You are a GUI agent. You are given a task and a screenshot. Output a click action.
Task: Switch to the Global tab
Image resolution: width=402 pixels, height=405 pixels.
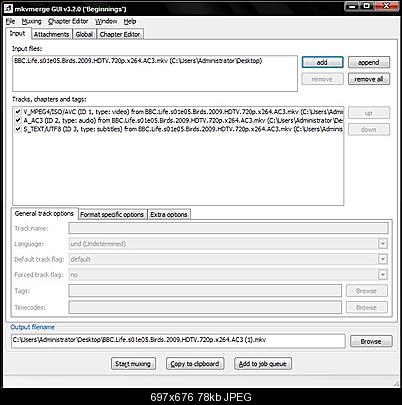(x=84, y=34)
